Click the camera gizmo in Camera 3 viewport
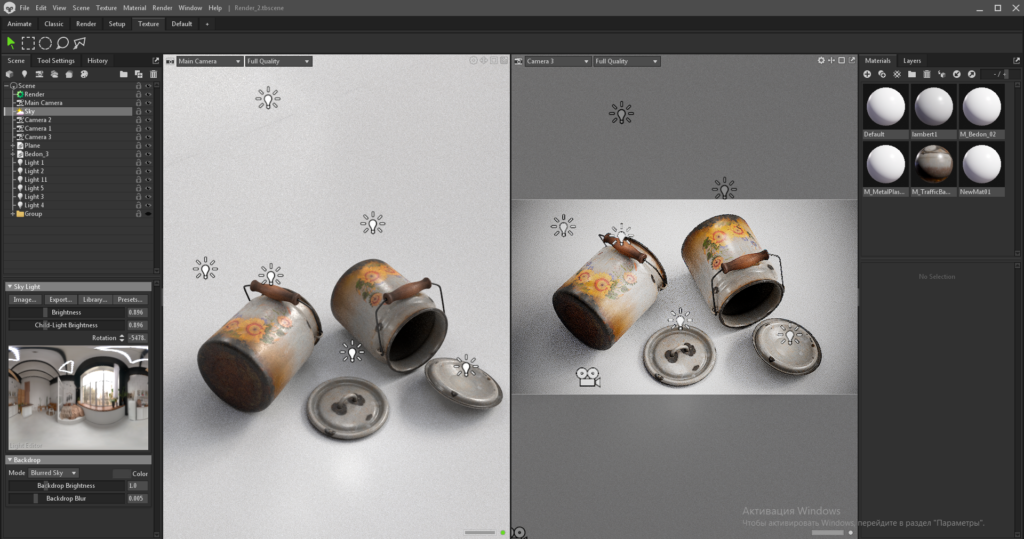1024x539 pixels. (x=588, y=377)
